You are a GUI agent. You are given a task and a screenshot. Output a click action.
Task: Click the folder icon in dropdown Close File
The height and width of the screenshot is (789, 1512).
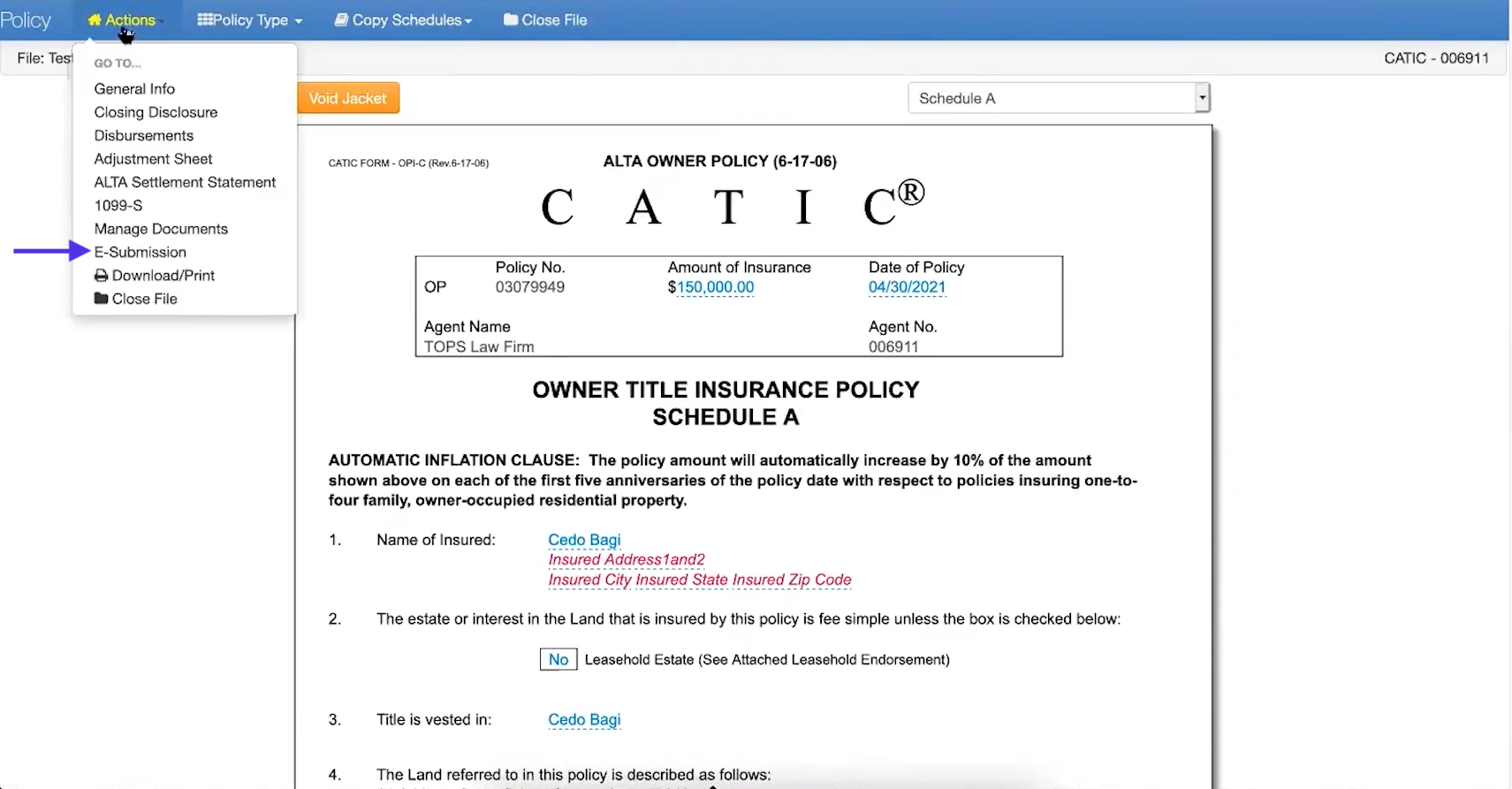[101, 299]
